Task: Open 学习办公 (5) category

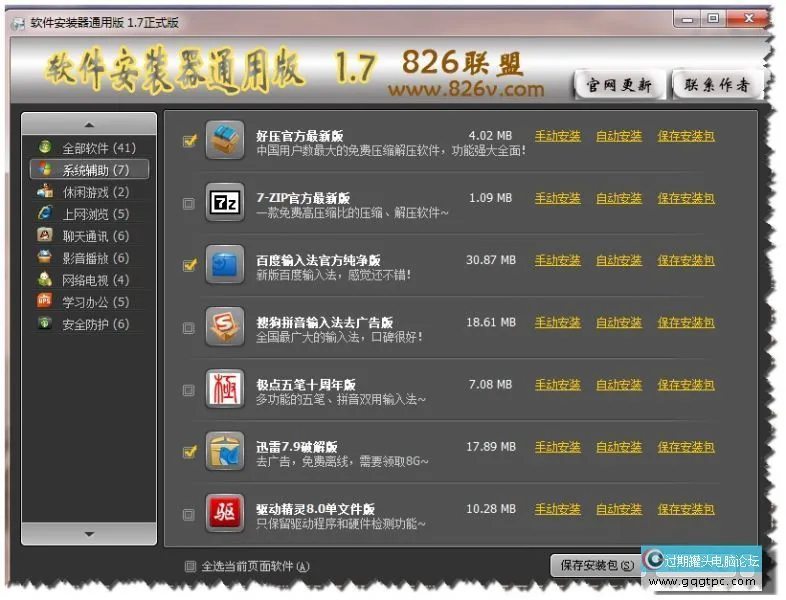Action: click(89, 302)
